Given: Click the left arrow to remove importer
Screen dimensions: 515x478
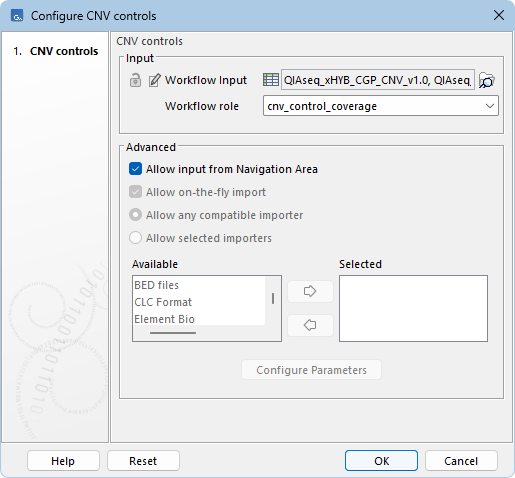Looking at the screenshot, I should pos(310,325).
